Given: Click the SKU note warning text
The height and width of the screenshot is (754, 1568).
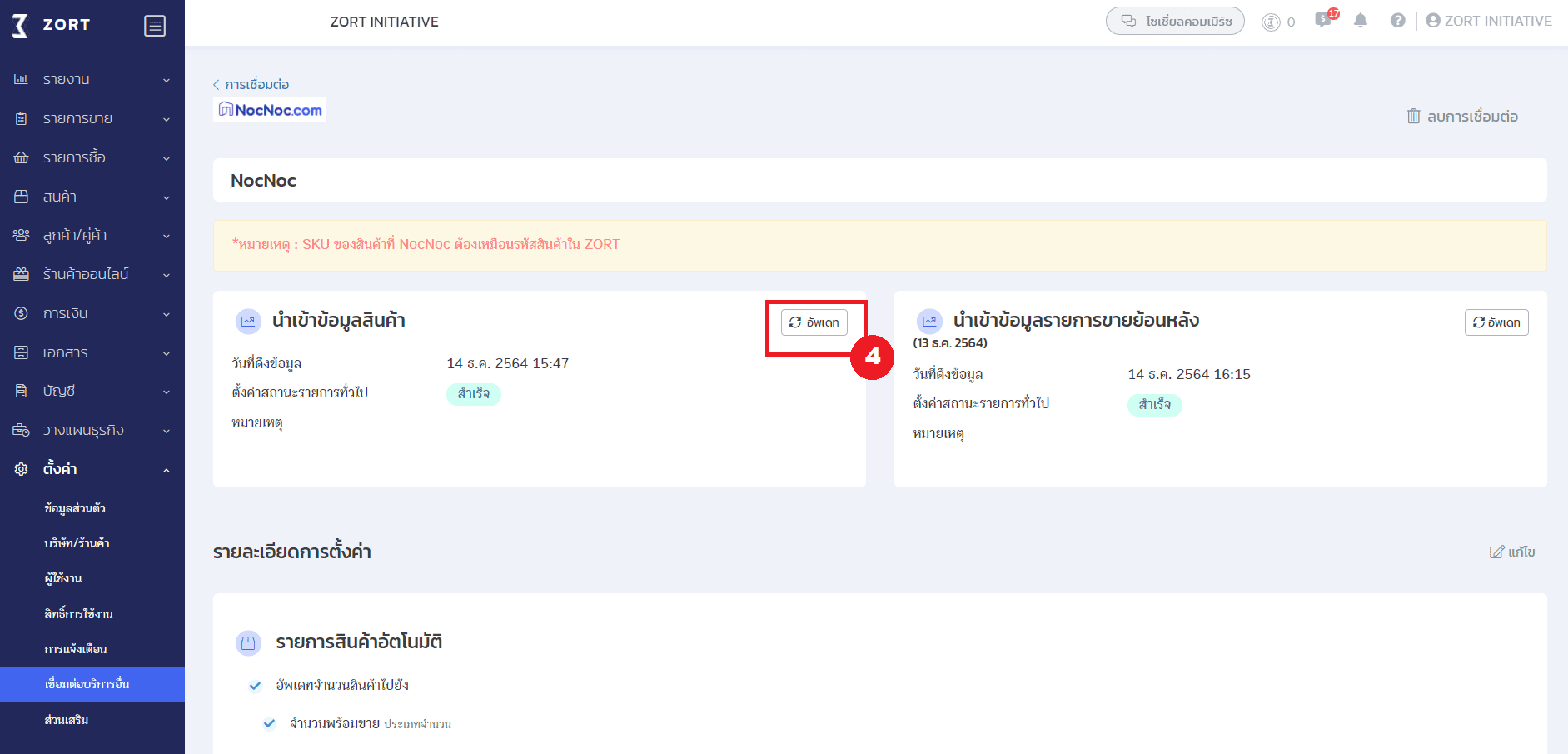Looking at the screenshot, I should point(426,244).
